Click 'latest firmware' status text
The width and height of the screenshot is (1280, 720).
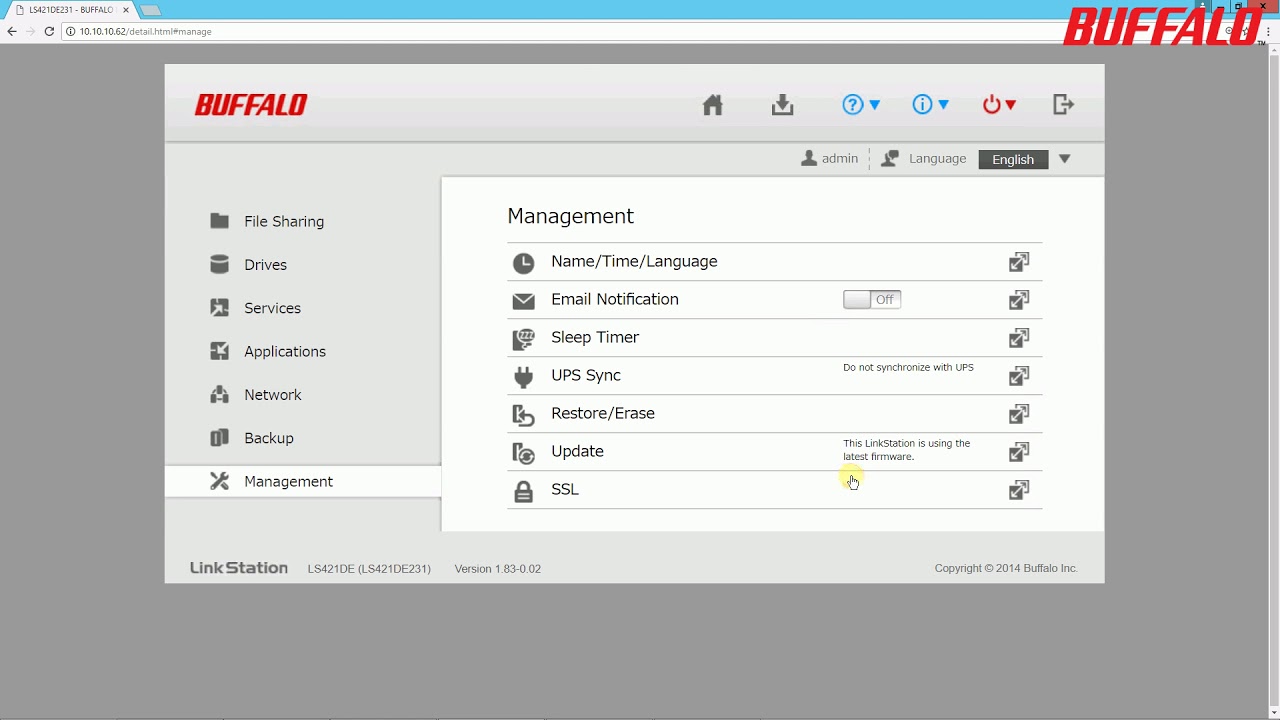point(906,450)
